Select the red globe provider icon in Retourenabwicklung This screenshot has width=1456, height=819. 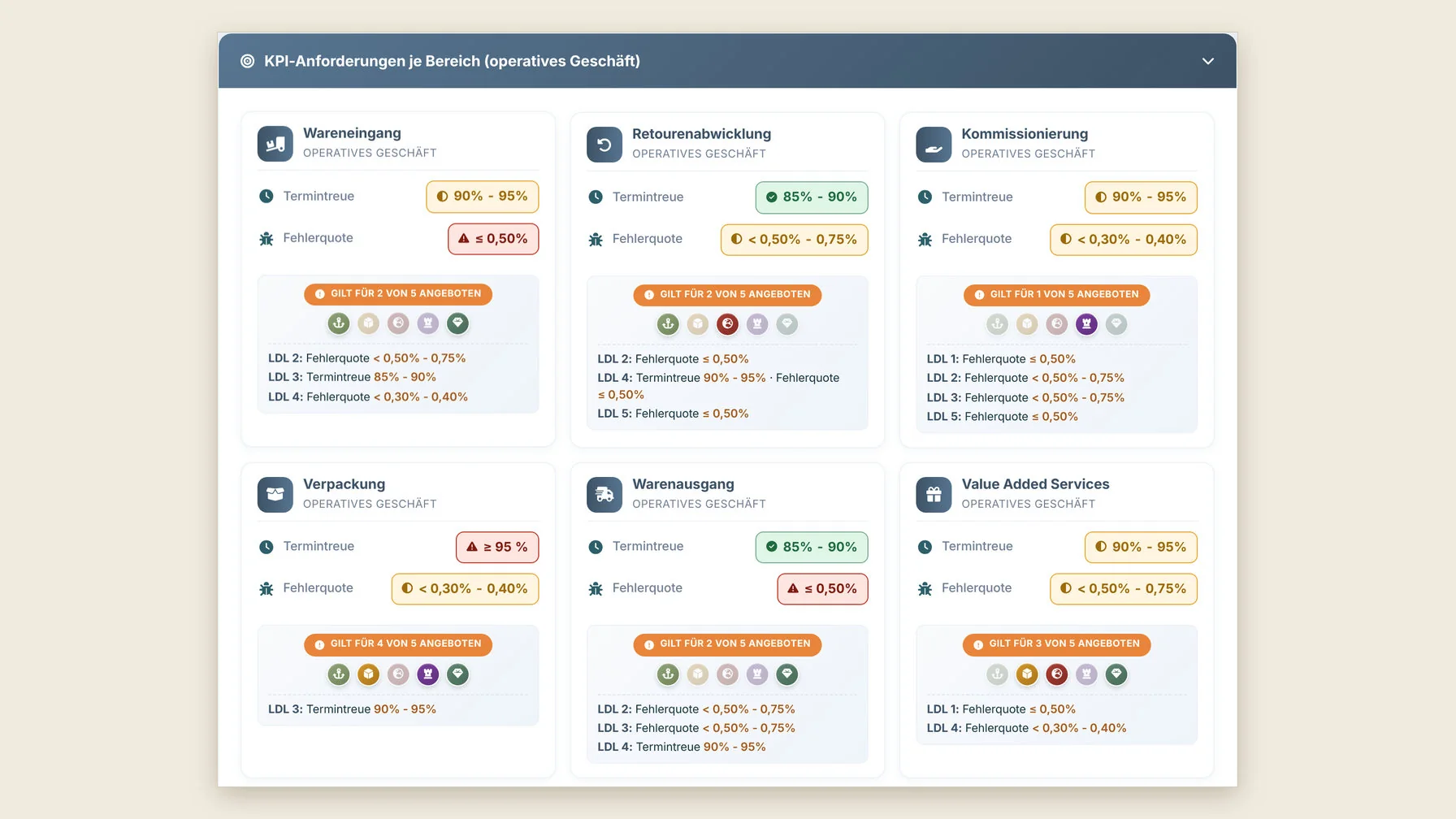point(728,324)
